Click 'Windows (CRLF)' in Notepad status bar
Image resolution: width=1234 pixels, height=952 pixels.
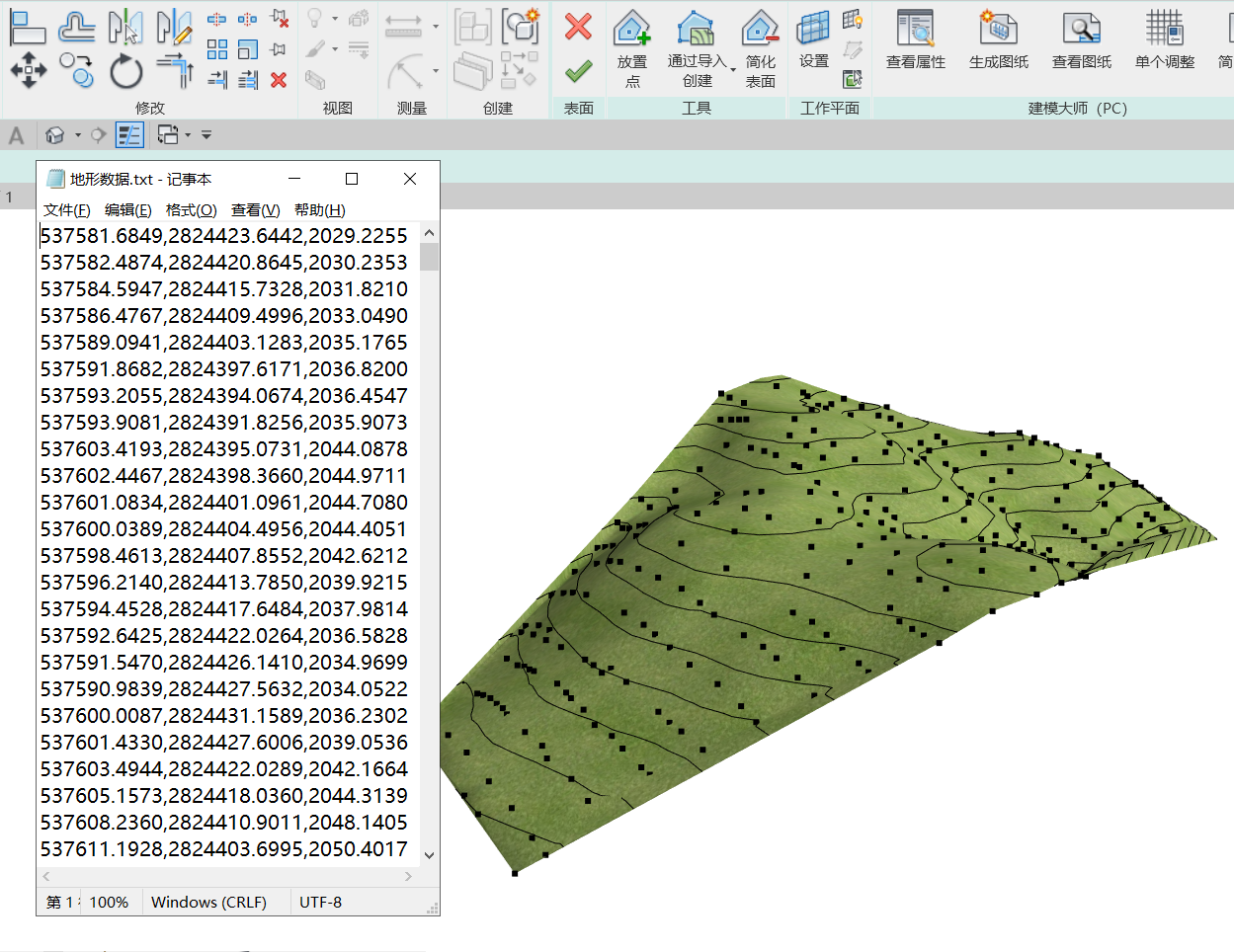[x=209, y=903]
